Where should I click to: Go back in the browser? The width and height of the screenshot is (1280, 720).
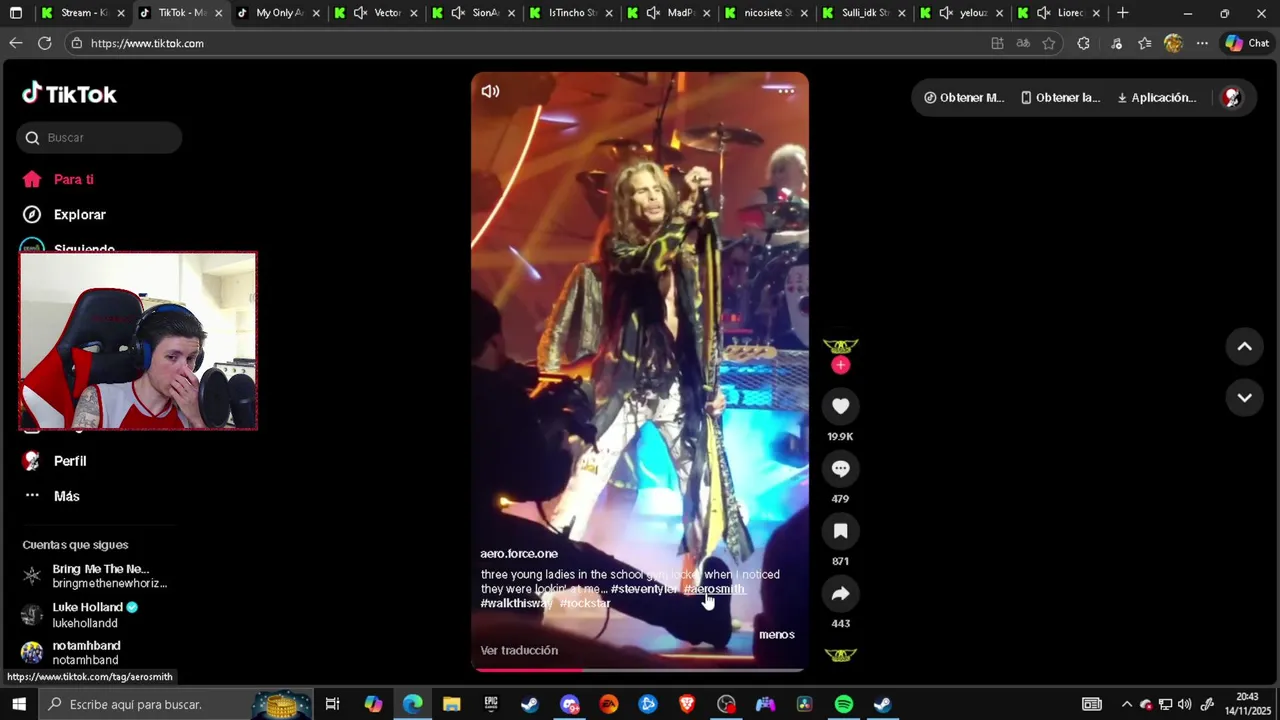(15, 43)
